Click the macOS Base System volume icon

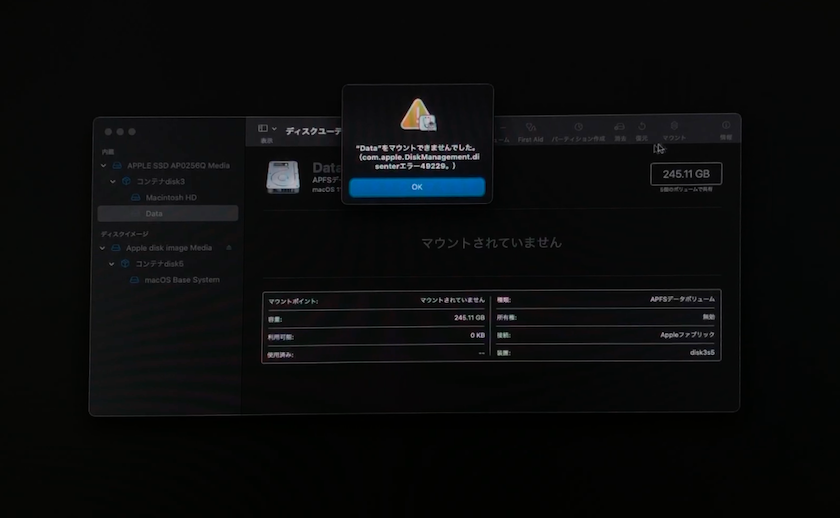pos(134,280)
